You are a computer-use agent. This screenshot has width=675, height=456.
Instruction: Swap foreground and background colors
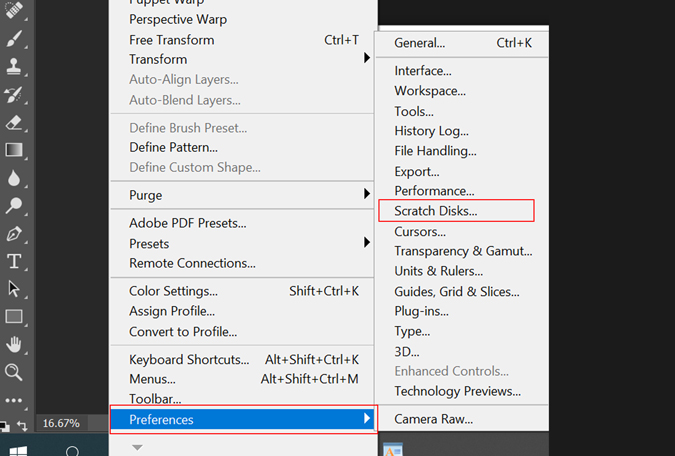[22, 426]
